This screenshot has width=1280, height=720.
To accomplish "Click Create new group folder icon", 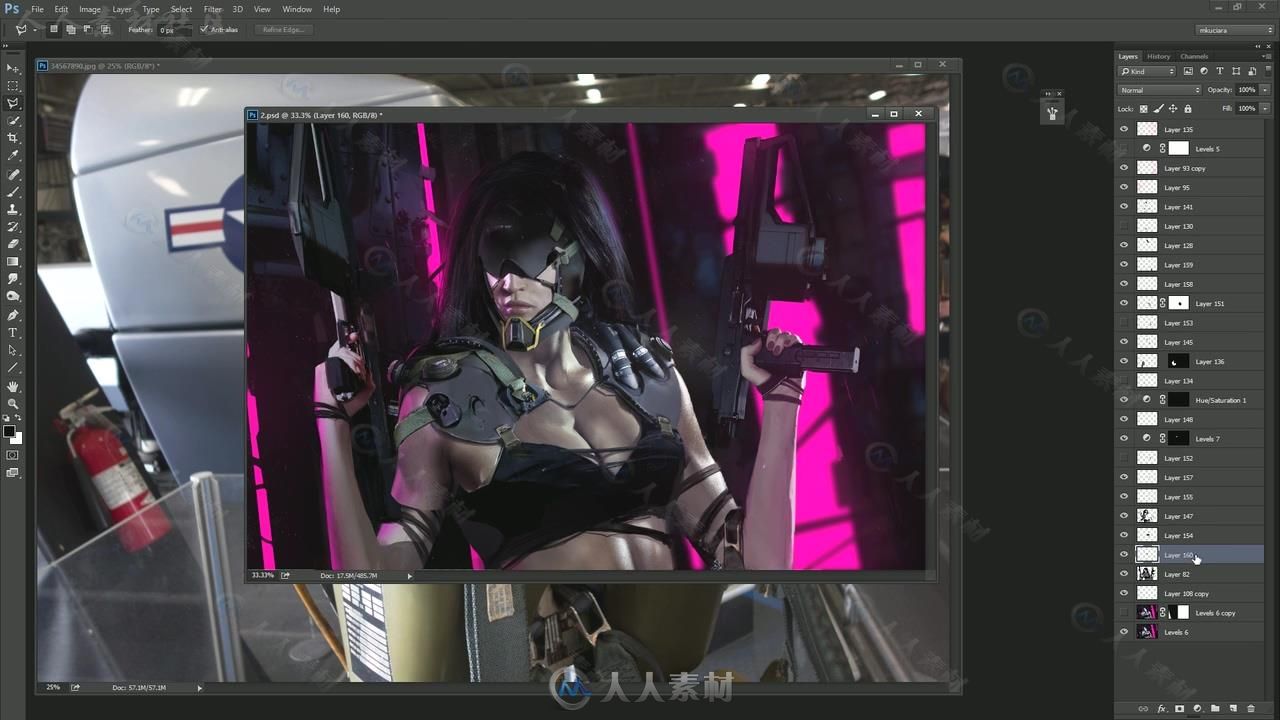I will point(1215,708).
